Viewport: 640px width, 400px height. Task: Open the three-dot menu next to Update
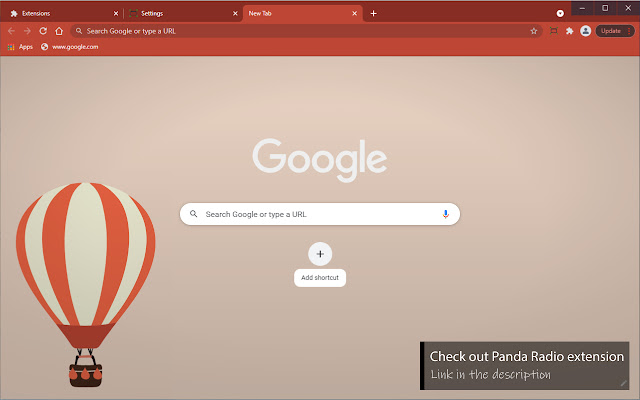point(629,31)
